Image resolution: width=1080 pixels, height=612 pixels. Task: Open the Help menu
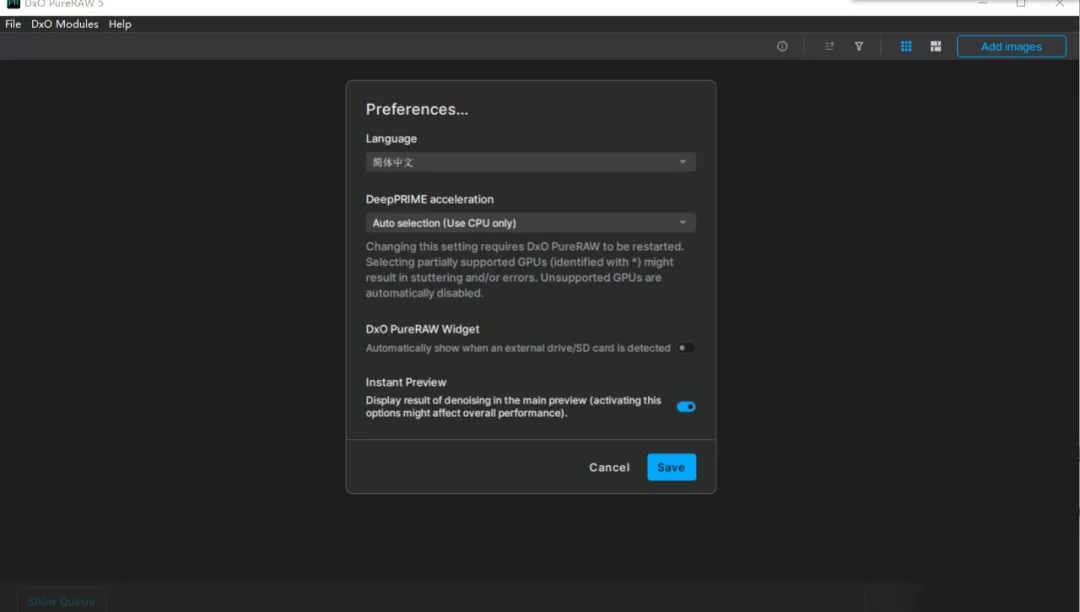point(120,24)
